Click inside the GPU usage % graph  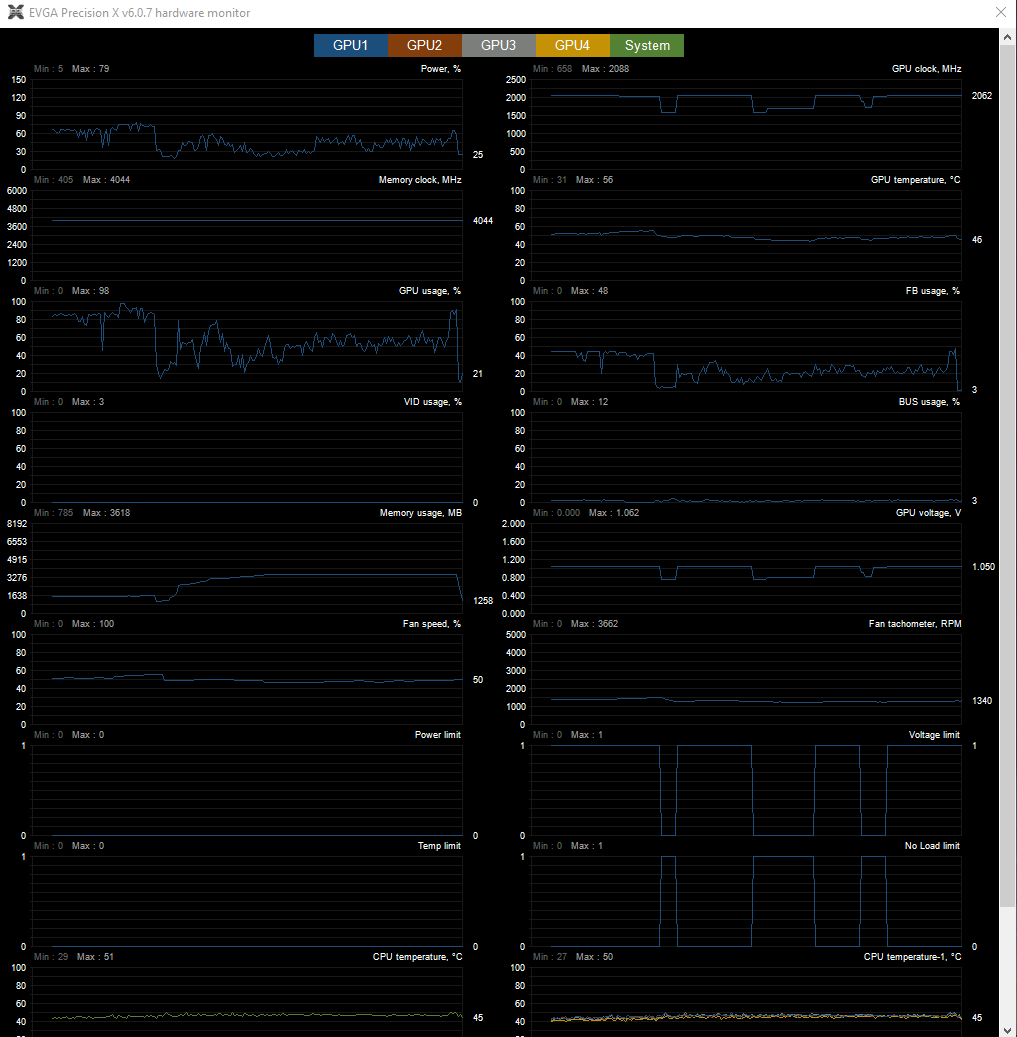pyautogui.click(x=247, y=347)
